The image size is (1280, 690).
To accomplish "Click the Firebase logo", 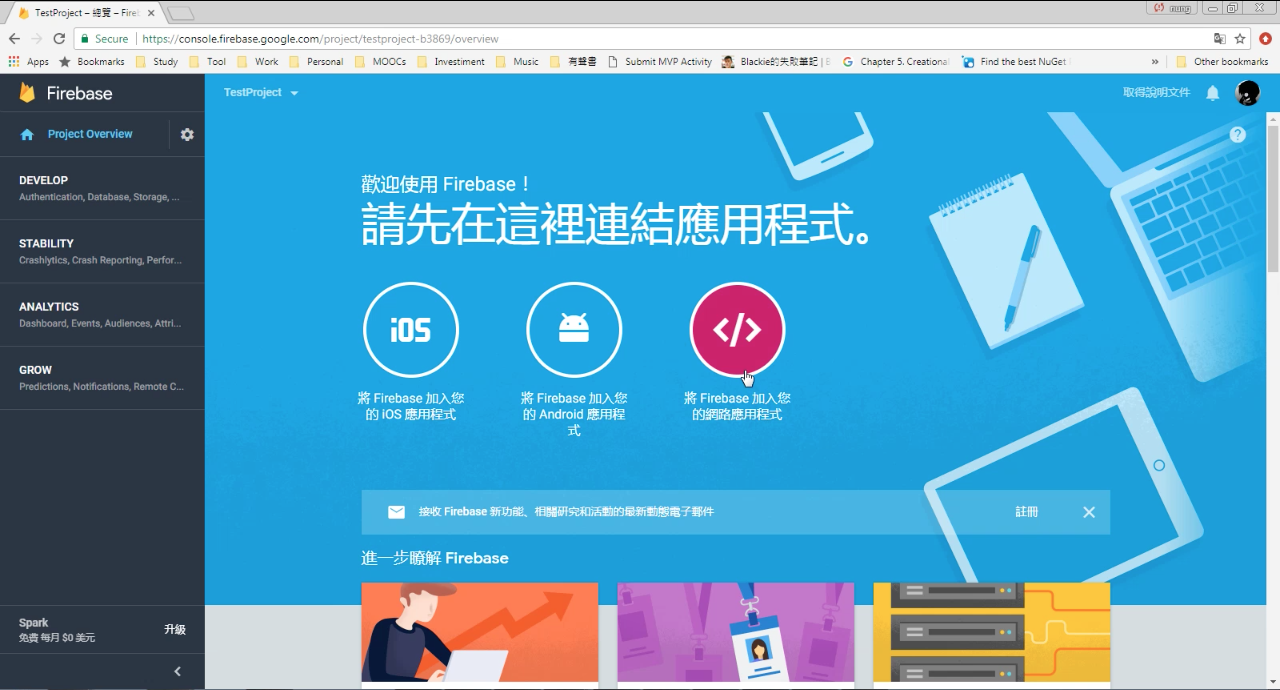I will [x=66, y=93].
